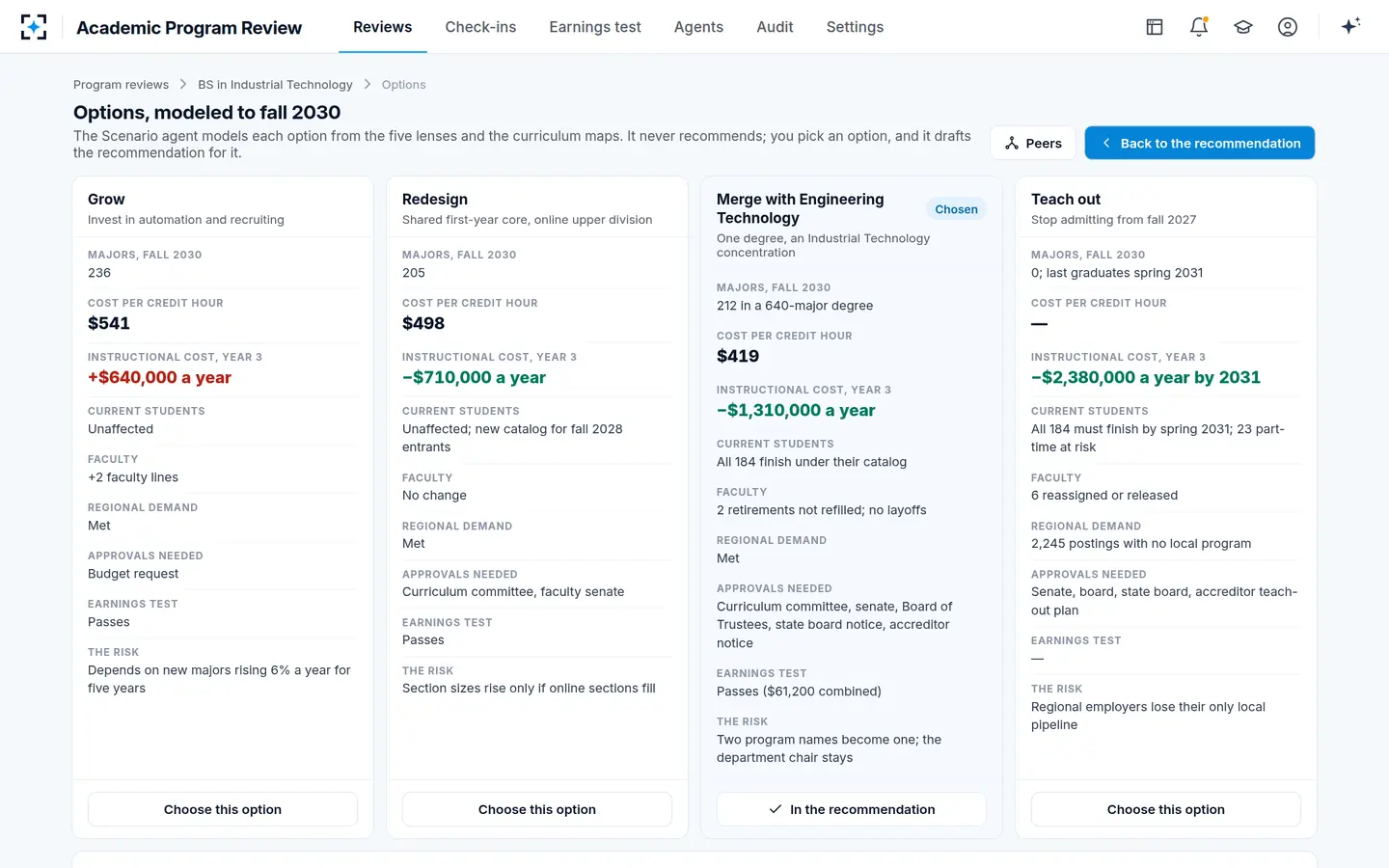Click '212 in a 640-major degree'
The width and height of the screenshot is (1389, 868).
click(x=795, y=306)
